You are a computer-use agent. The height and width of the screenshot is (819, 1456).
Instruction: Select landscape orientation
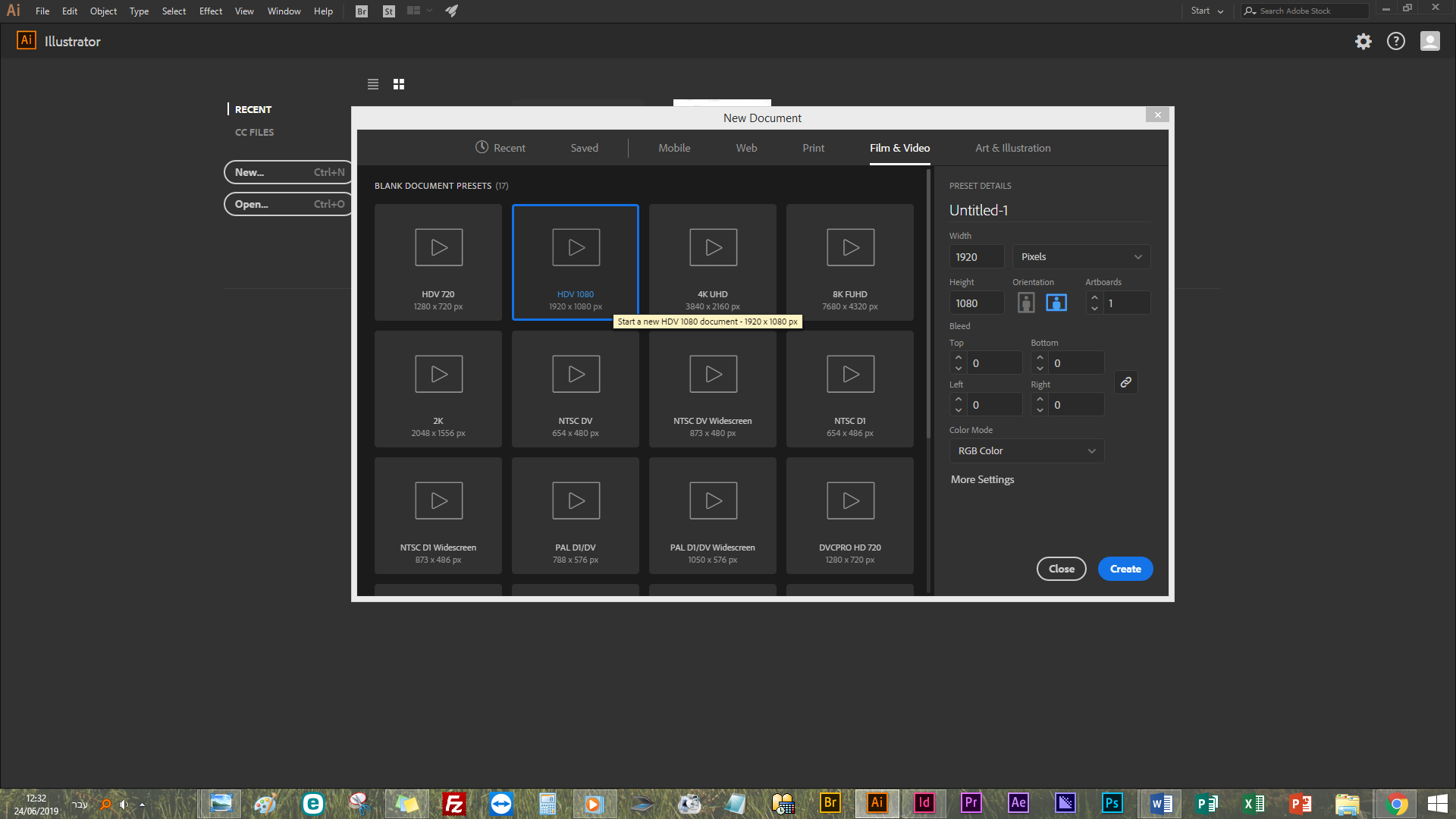(x=1056, y=303)
